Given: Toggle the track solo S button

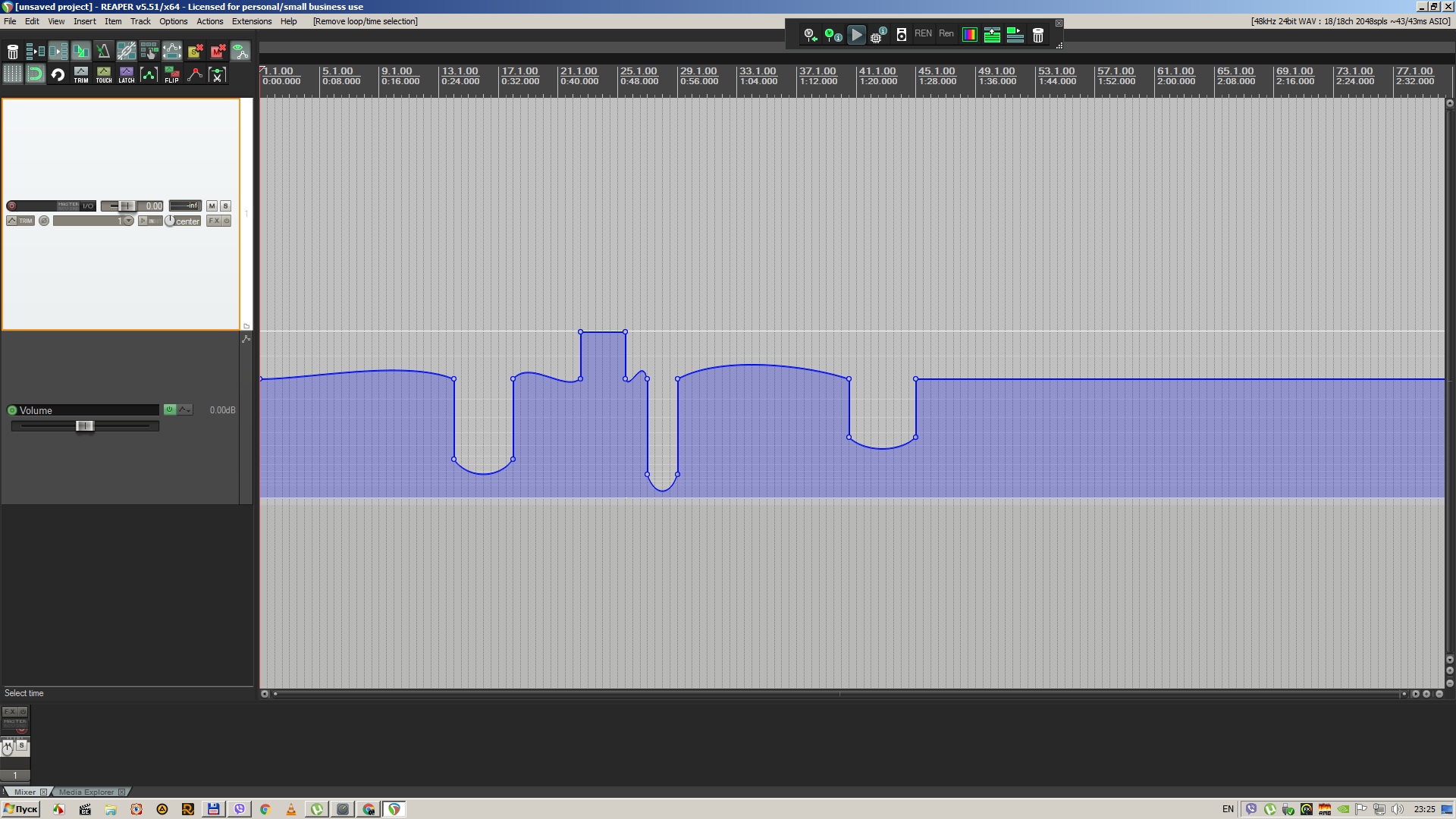Looking at the screenshot, I should 225,206.
